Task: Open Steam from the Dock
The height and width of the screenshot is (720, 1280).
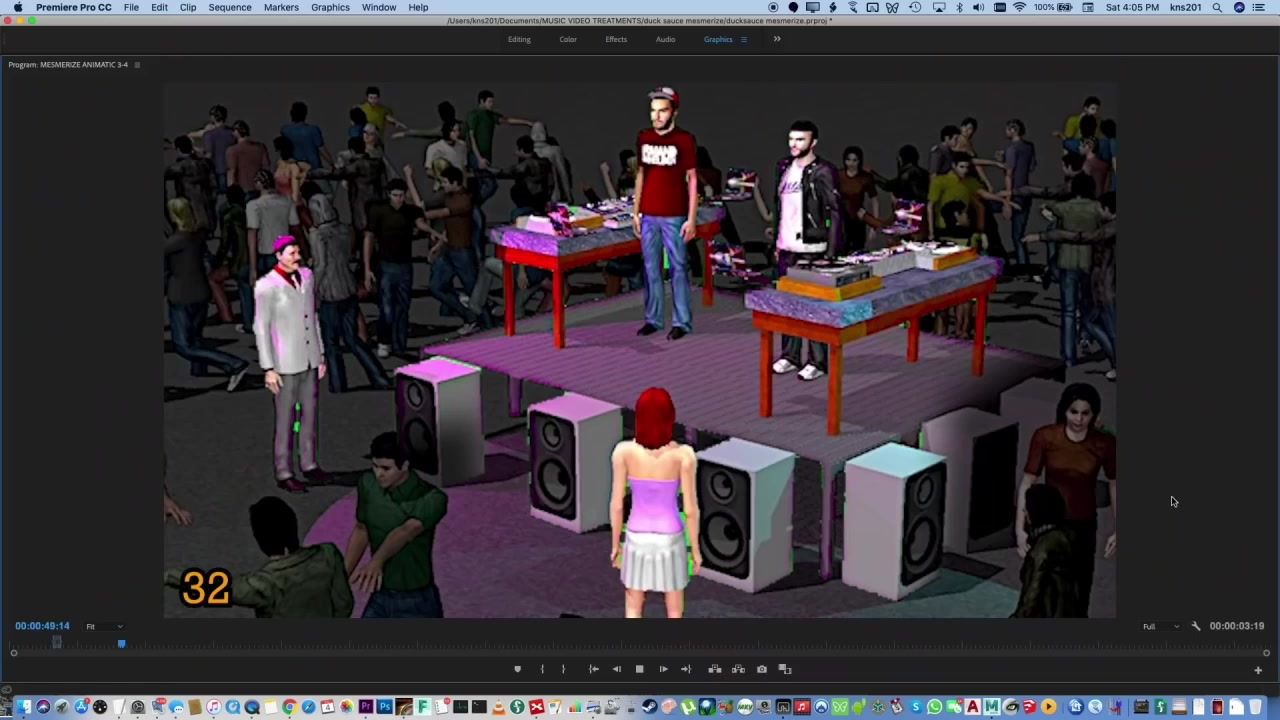Action: 650,708
